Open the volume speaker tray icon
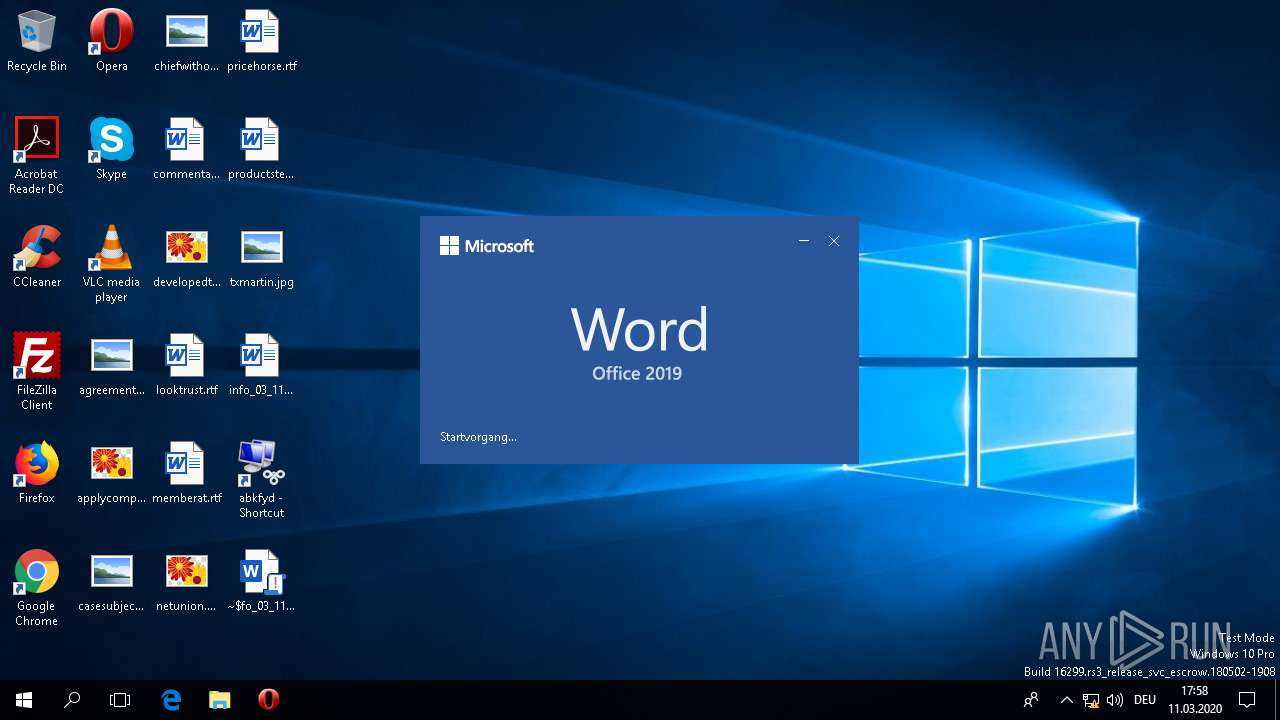 (x=1115, y=700)
